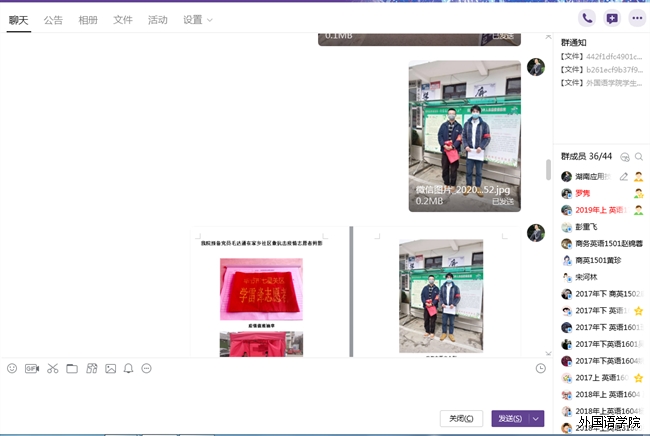Click the group notification bell icon
The width and height of the screenshot is (650, 436).
coord(129,368)
